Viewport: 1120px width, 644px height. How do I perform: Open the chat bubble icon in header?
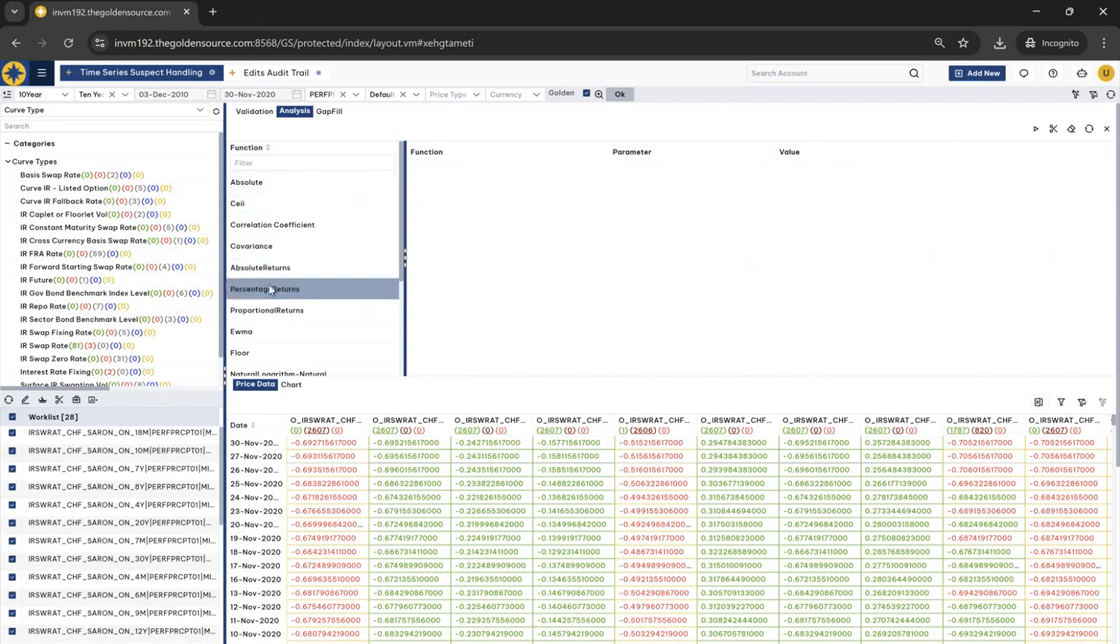tap(1024, 73)
